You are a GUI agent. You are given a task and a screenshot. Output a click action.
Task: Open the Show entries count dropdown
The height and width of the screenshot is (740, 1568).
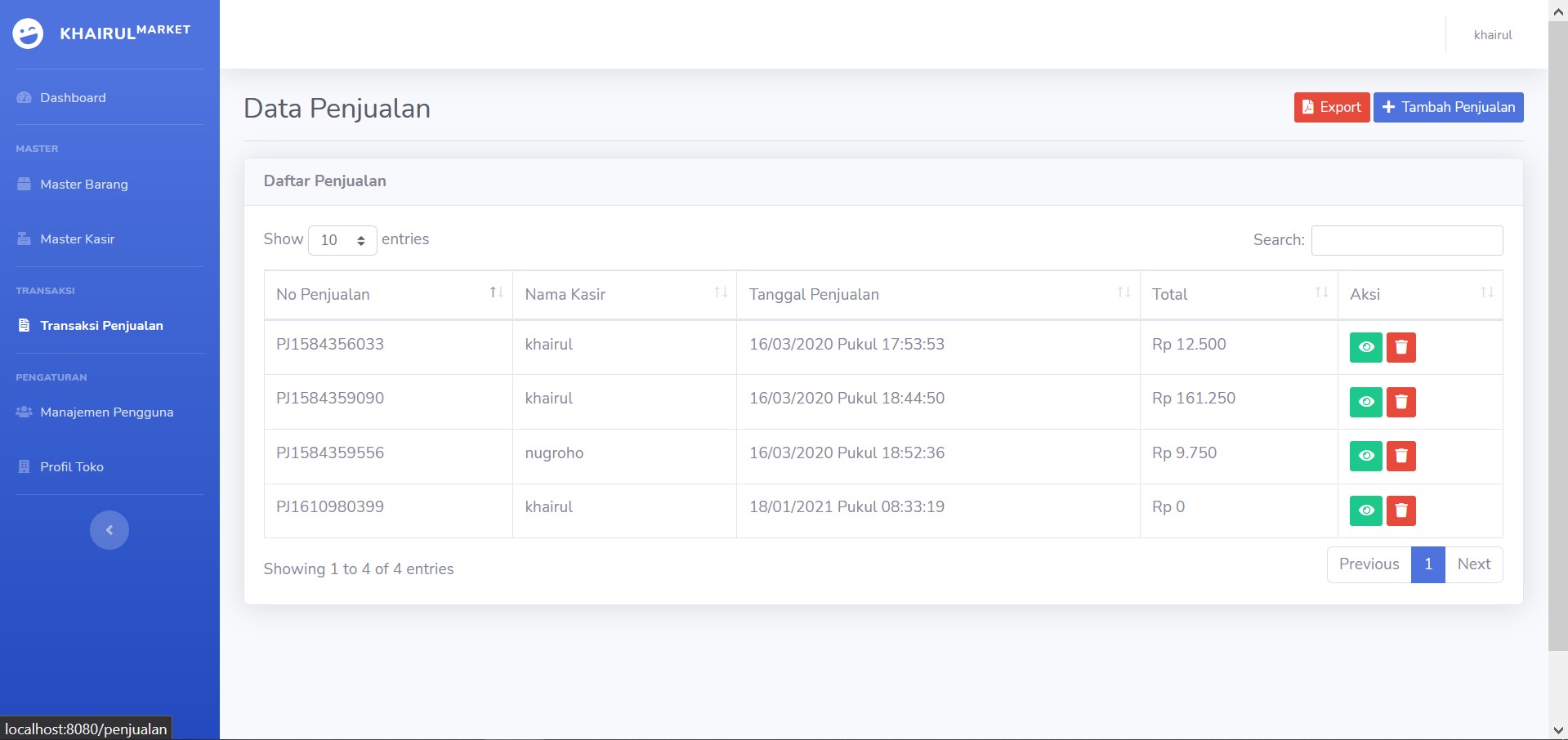tap(342, 240)
